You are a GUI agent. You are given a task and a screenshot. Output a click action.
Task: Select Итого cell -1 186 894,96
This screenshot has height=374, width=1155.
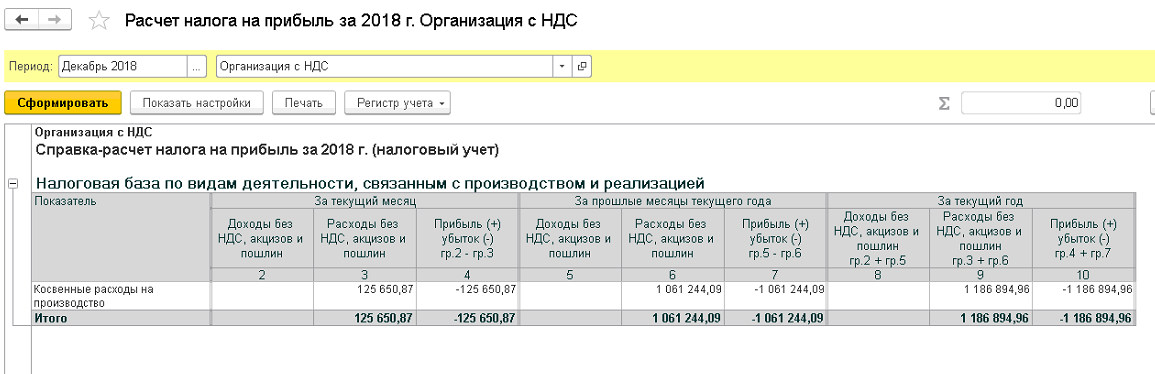pos(1083,318)
